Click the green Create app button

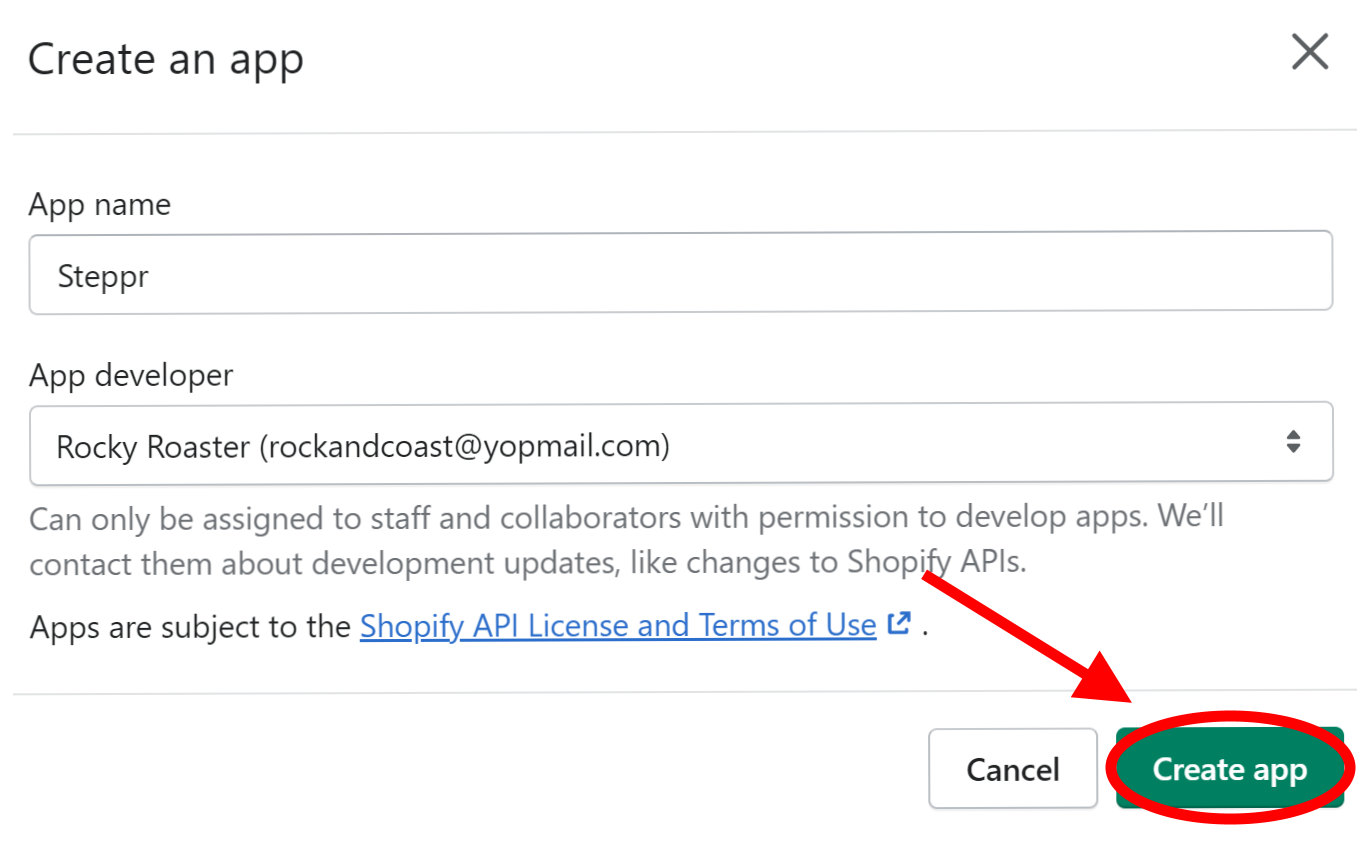pos(1229,768)
